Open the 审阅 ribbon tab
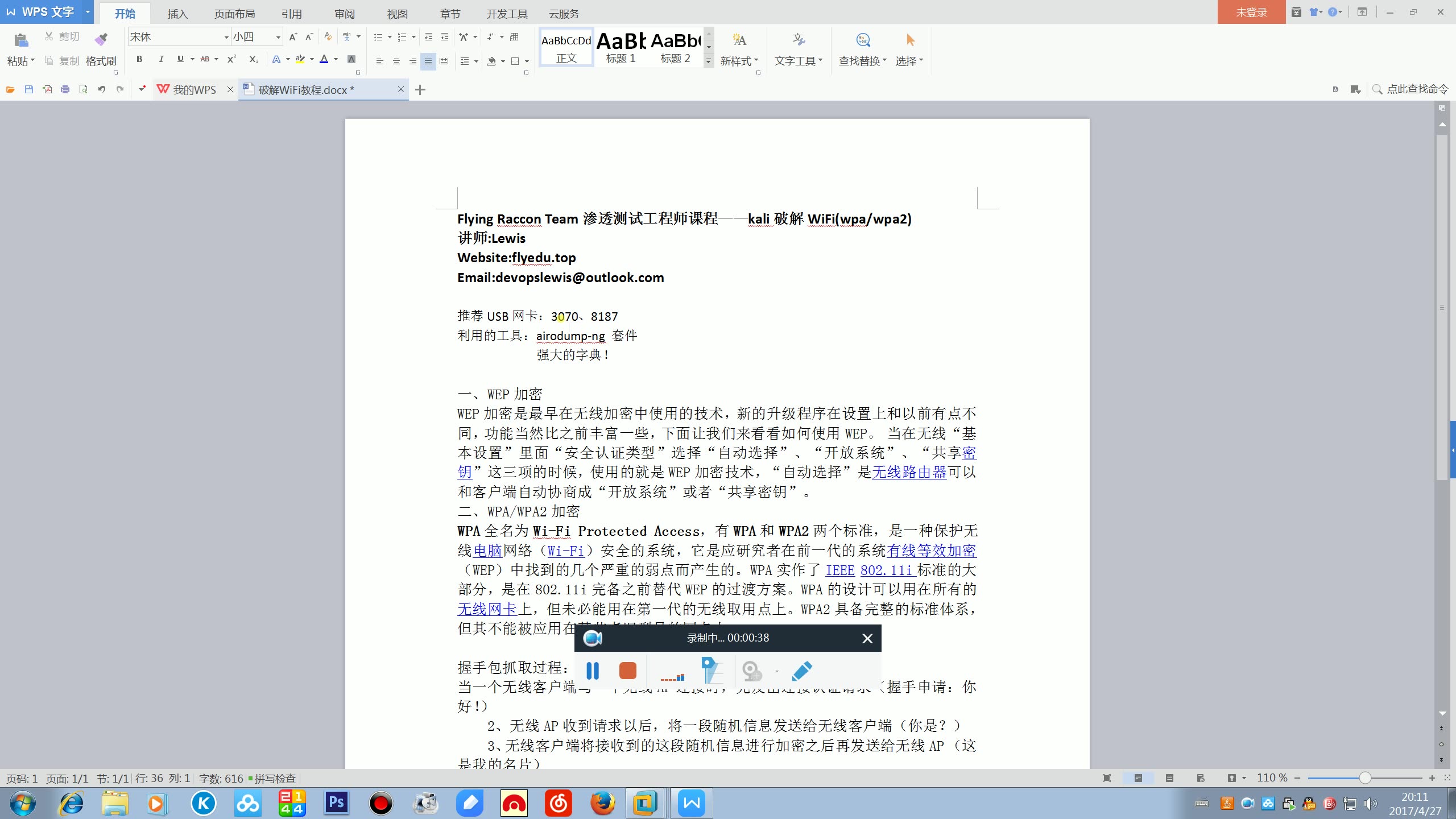The image size is (1456, 819). [344, 14]
